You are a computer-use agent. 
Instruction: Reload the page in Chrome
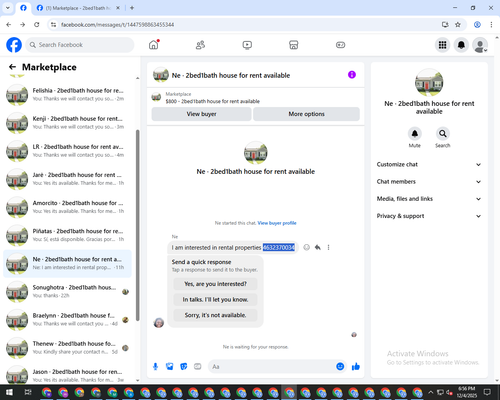[x=37, y=25]
